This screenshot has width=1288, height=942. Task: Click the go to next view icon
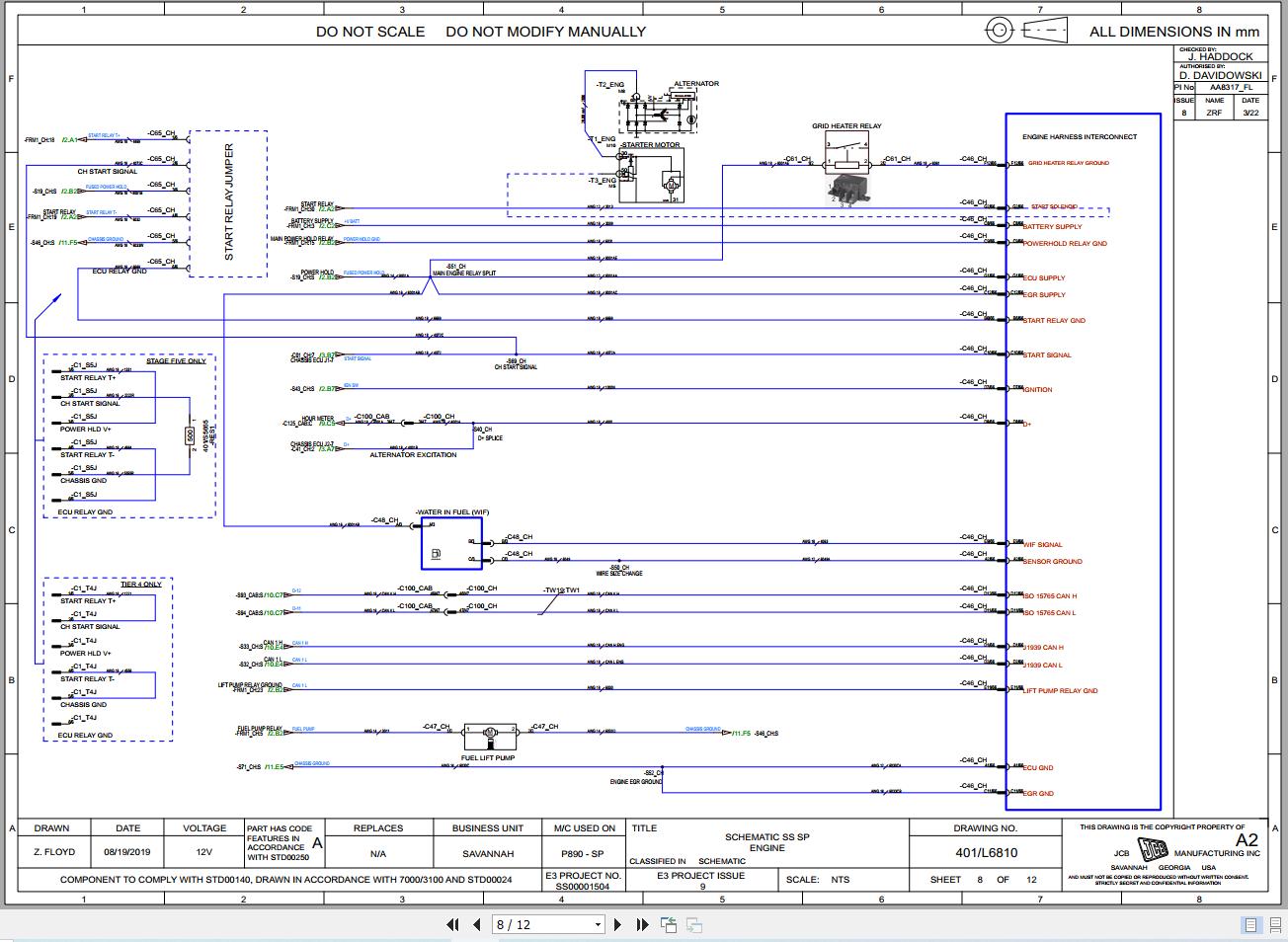point(694,925)
